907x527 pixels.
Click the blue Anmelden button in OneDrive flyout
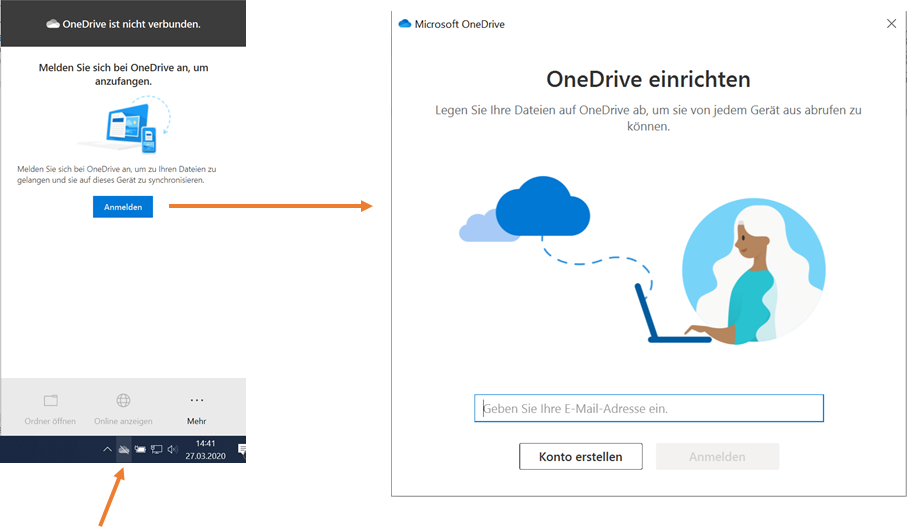point(123,207)
